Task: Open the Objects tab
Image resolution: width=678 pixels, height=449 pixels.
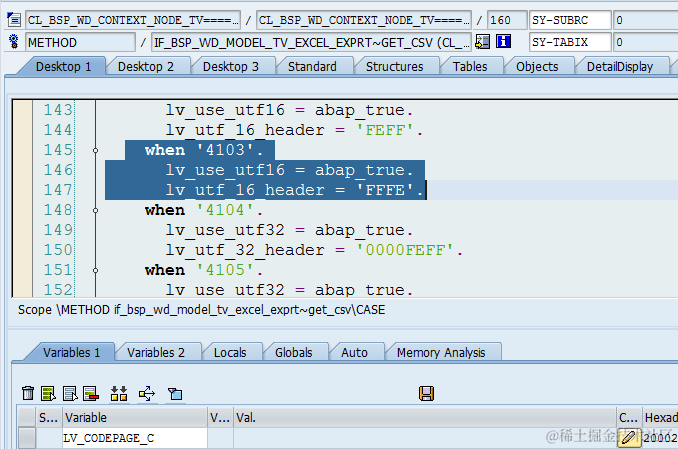Action: coord(537,67)
